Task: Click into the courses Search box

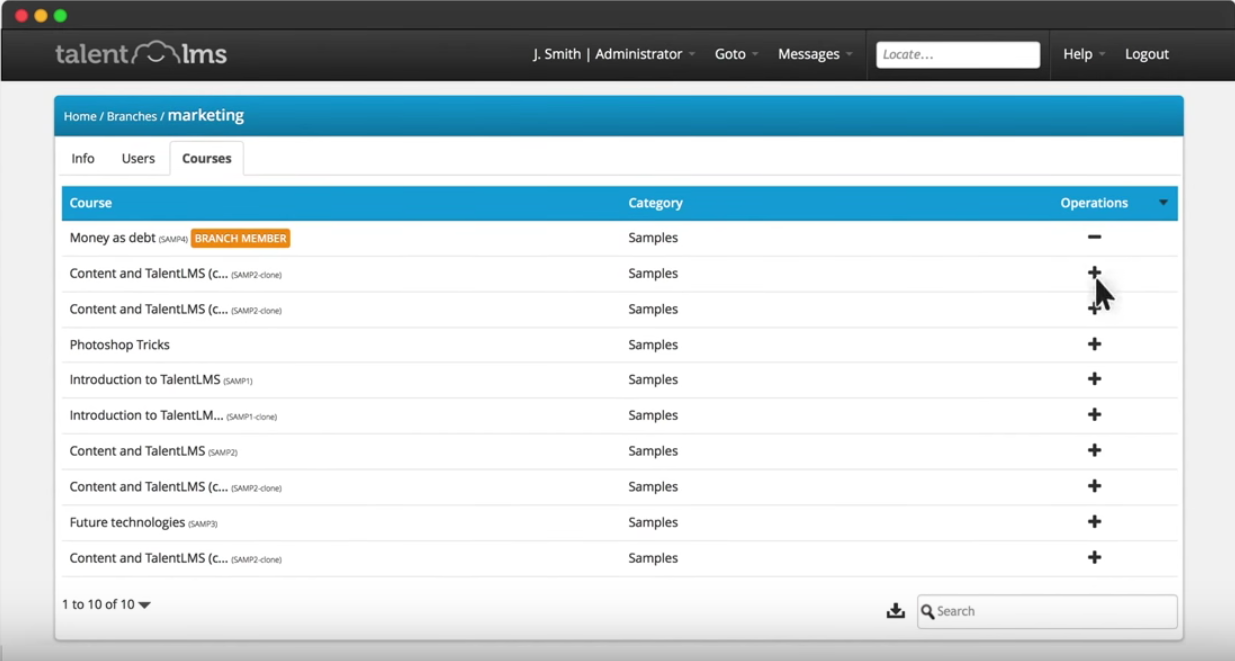Action: tap(1047, 611)
